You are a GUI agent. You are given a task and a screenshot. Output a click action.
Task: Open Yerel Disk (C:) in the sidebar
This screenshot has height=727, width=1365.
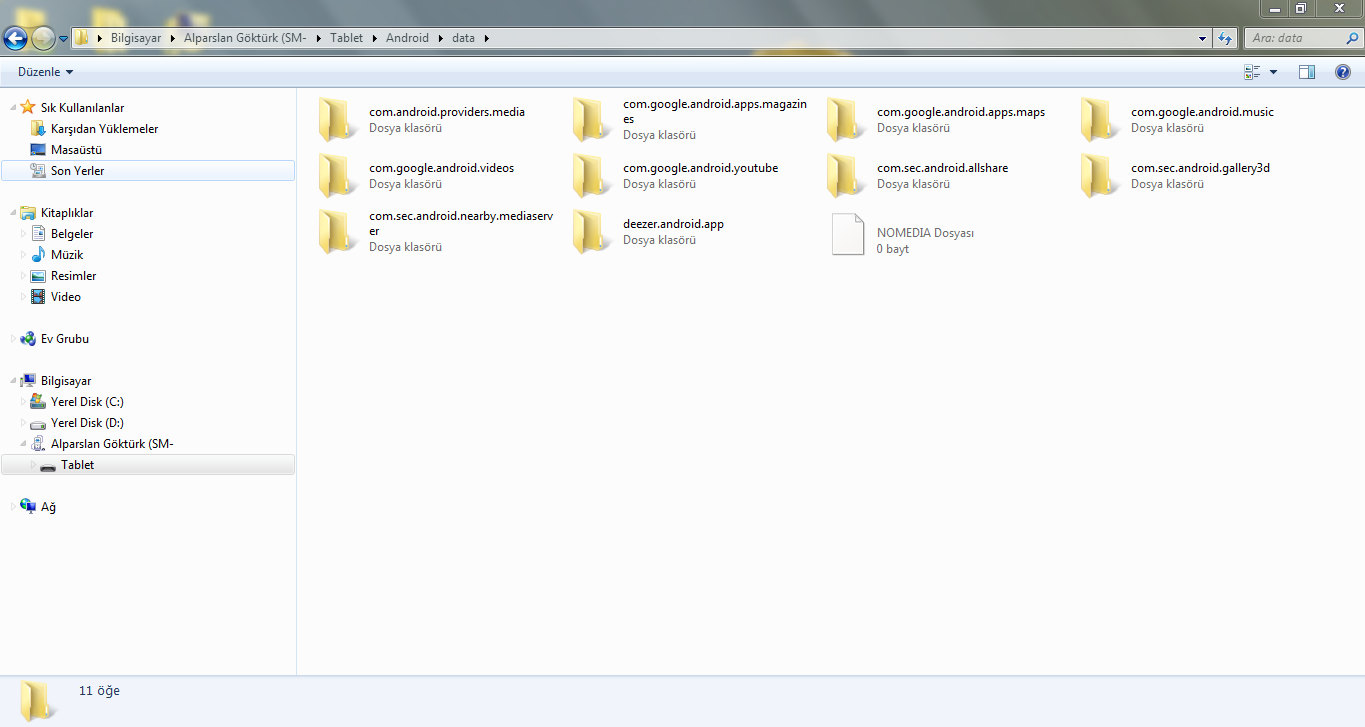(87, 401)
